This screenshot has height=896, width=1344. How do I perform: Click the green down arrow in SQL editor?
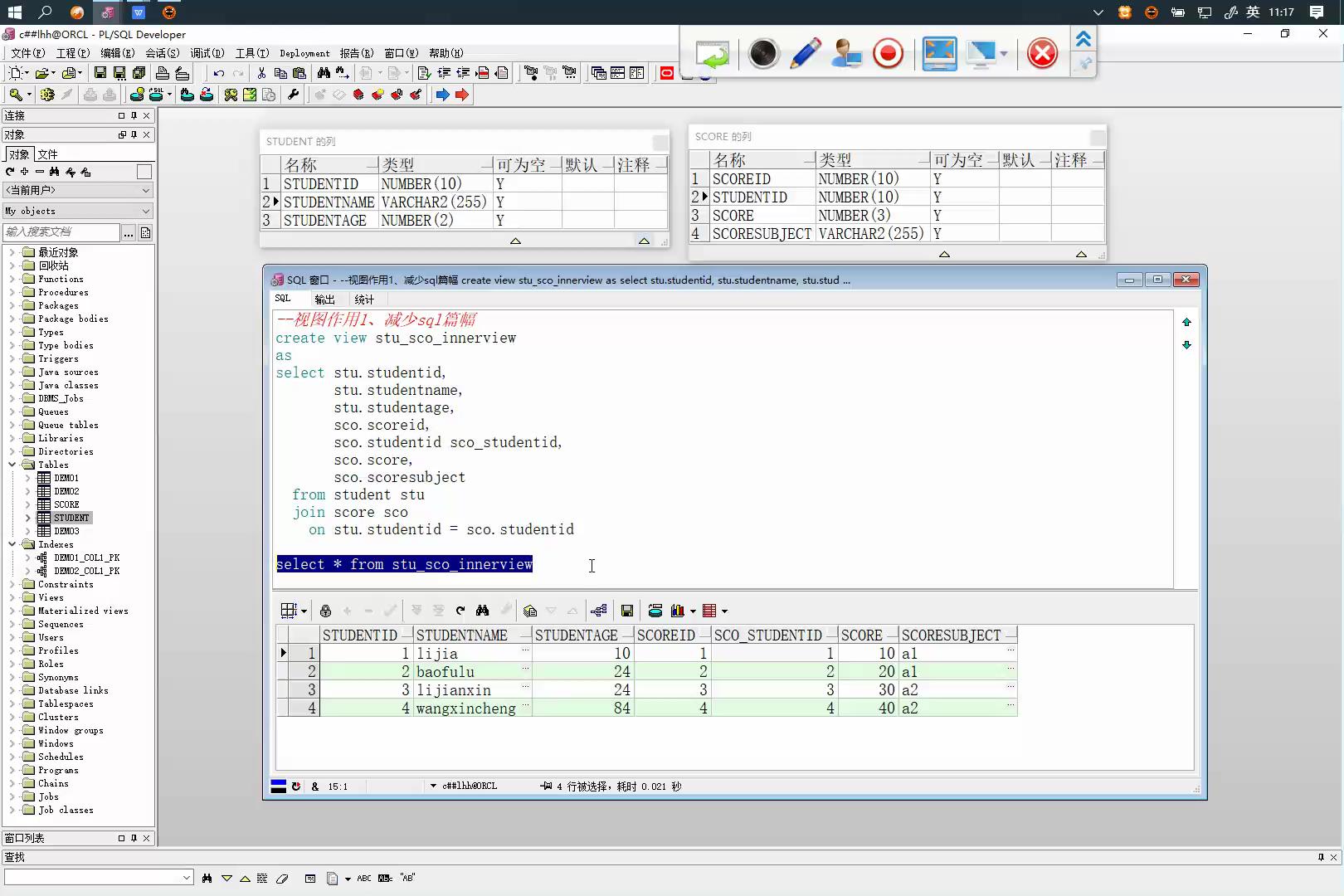coord(1186,344)
